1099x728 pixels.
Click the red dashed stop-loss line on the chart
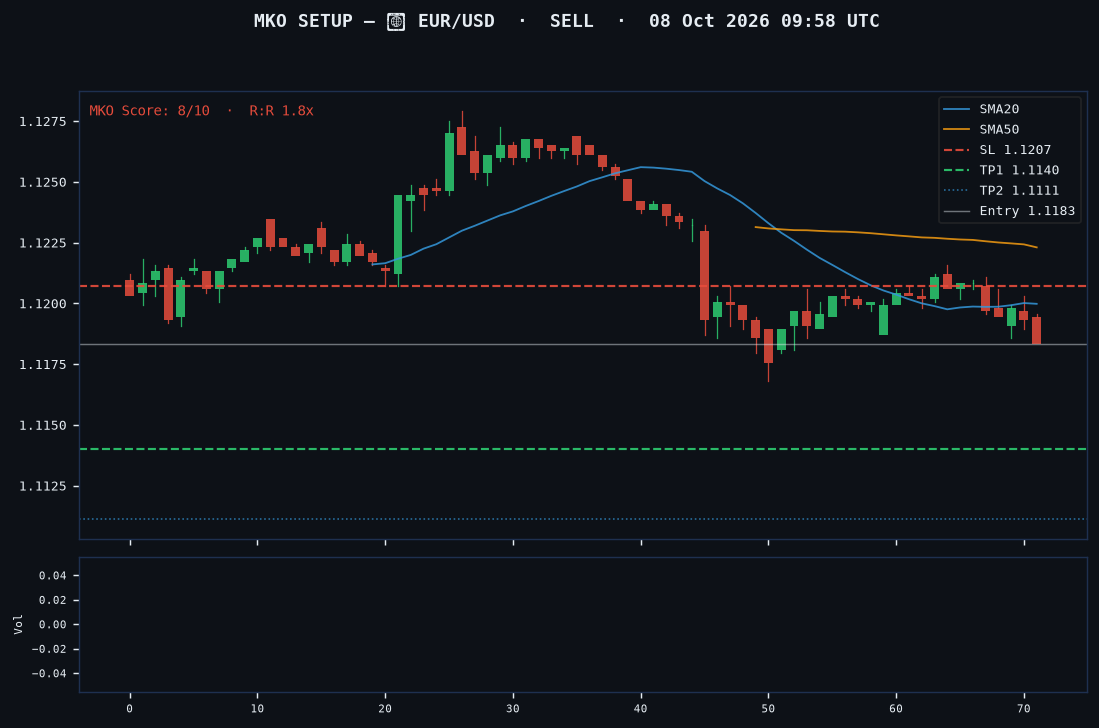point(583,286)
